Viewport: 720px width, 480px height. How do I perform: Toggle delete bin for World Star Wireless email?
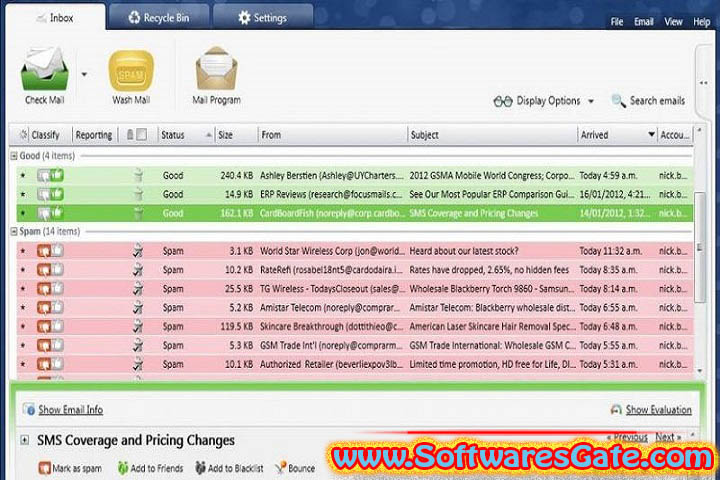coord(138,251)
